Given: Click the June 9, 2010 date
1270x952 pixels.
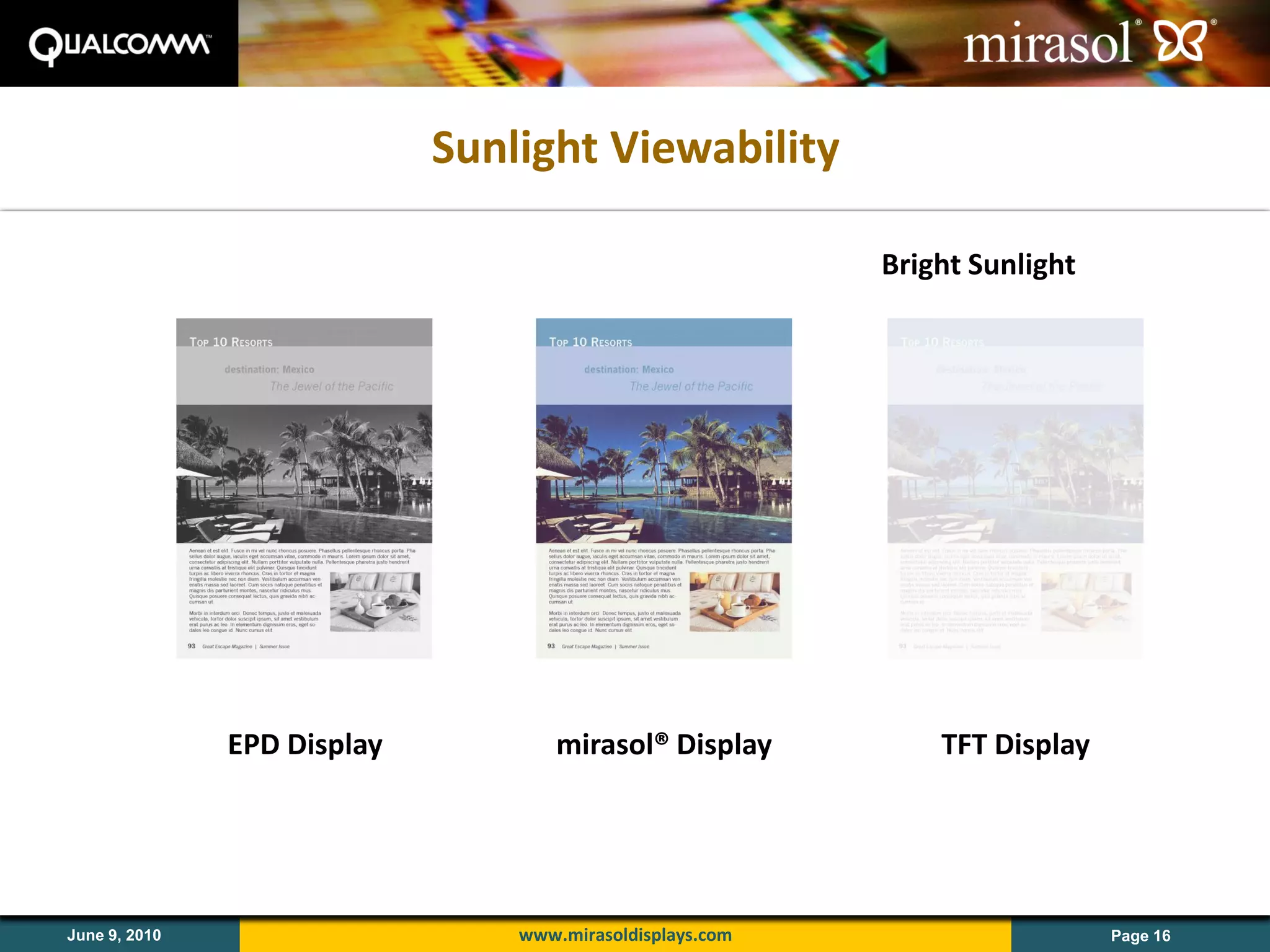Looking at the screenshot, I should coord(114,935).
